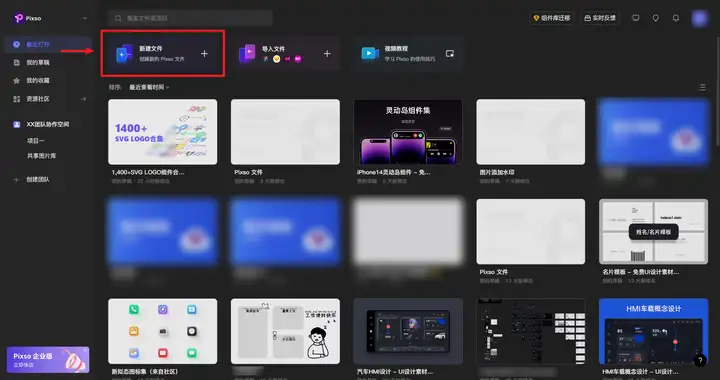Image resolution: width=720 pixels, height=380 pixels.
Task: Click the purple import file icon
Action: coord(248,54)
